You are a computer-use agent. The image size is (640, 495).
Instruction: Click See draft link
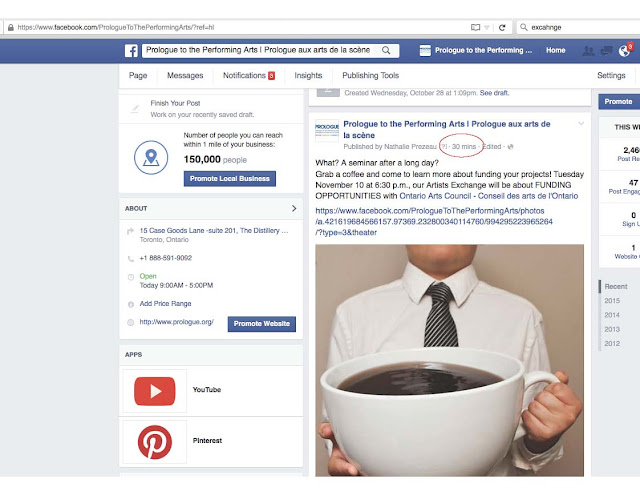494,93
